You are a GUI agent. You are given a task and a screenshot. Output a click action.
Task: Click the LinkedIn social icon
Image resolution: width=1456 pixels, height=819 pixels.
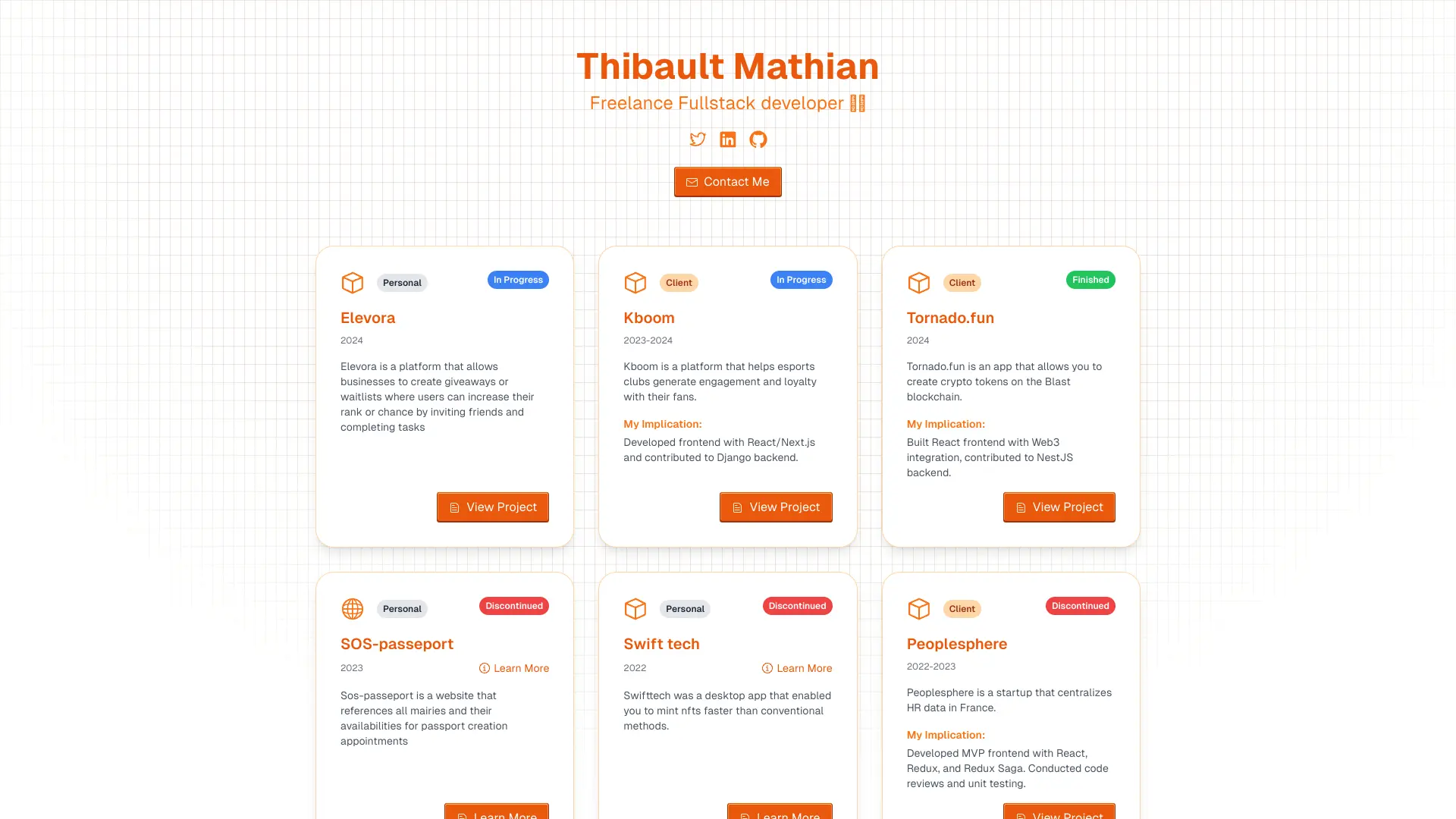point(727,140)
